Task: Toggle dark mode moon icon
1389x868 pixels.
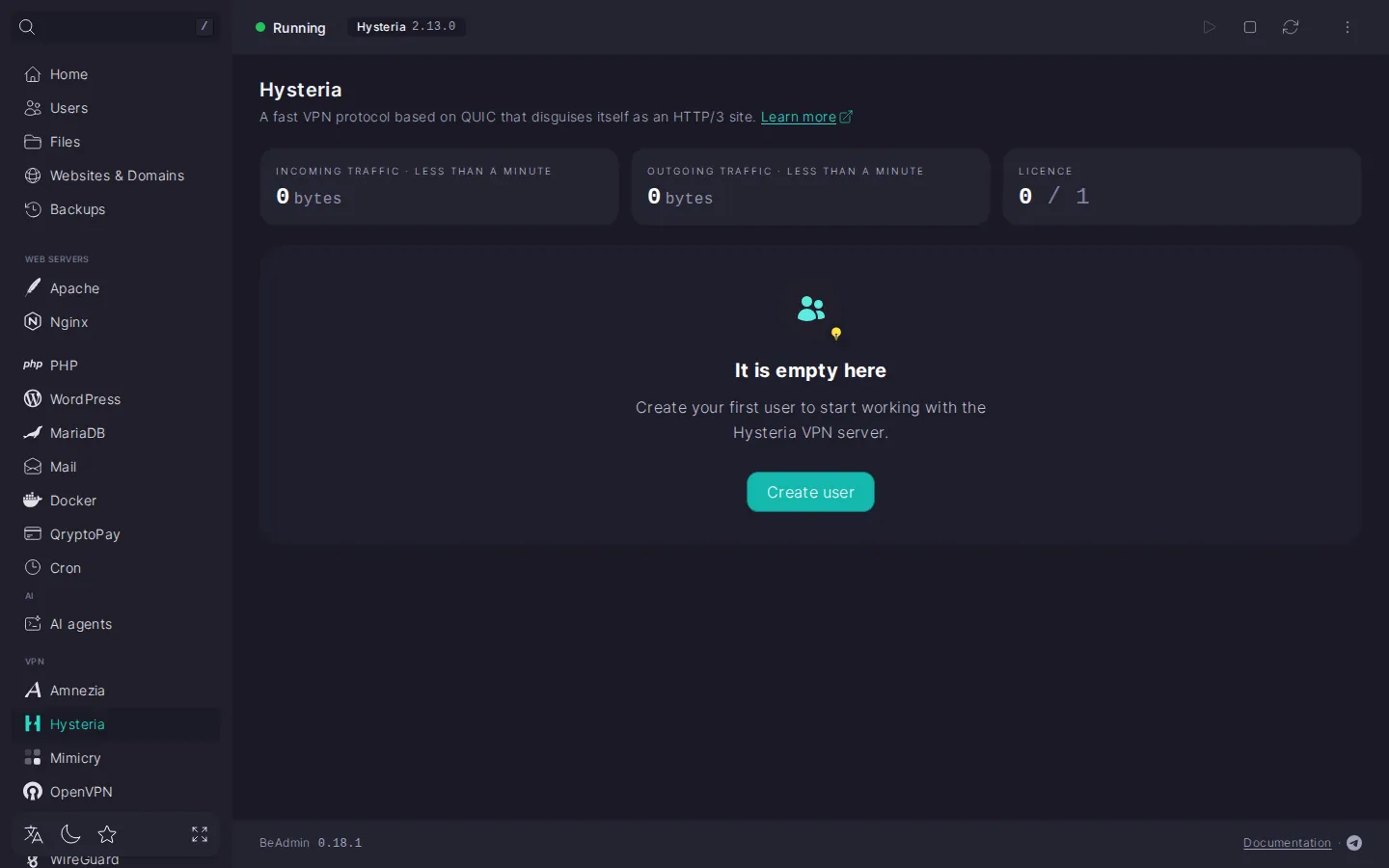Action: click(70, 834)
